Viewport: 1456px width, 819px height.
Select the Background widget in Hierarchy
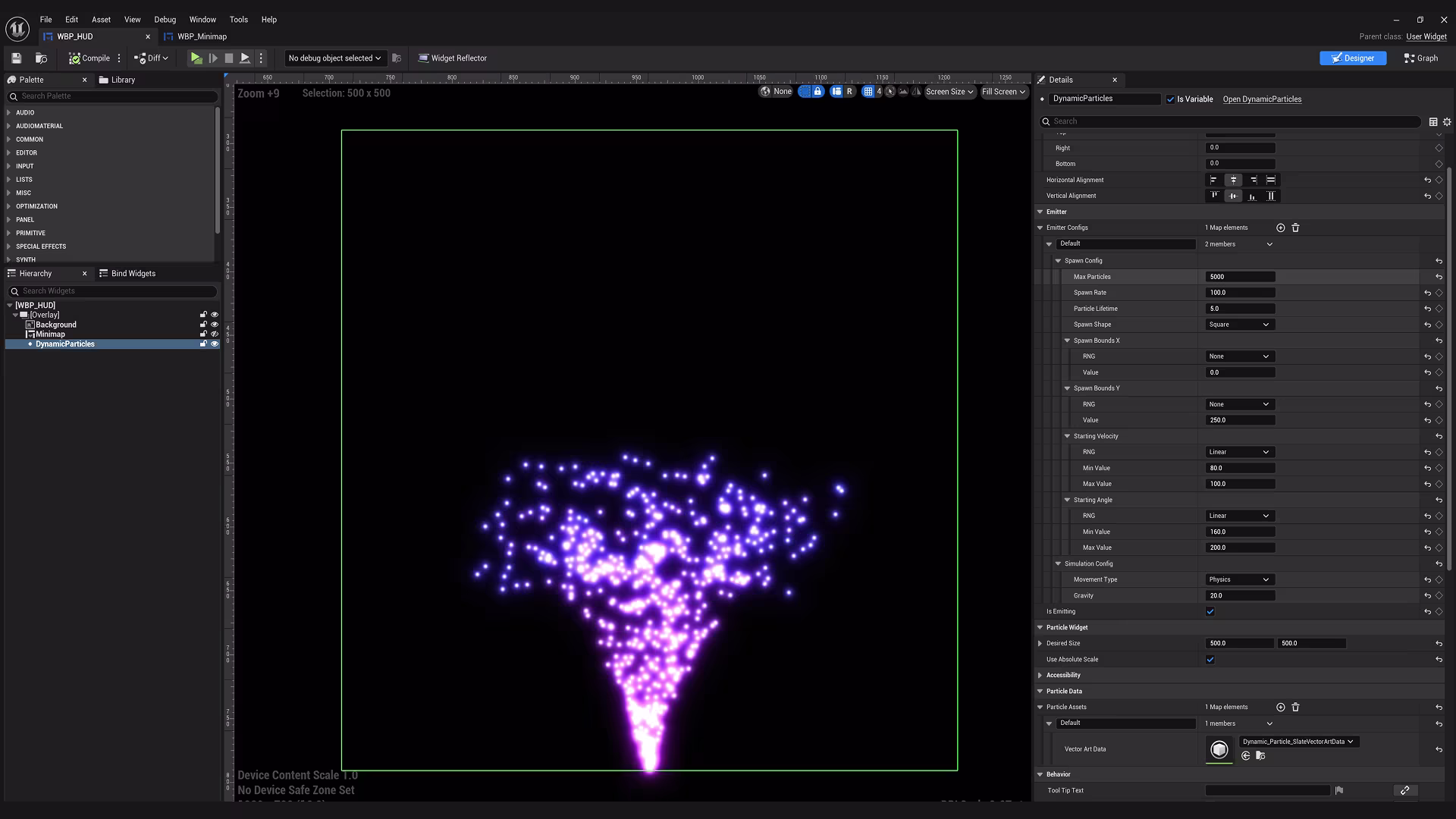55,325
